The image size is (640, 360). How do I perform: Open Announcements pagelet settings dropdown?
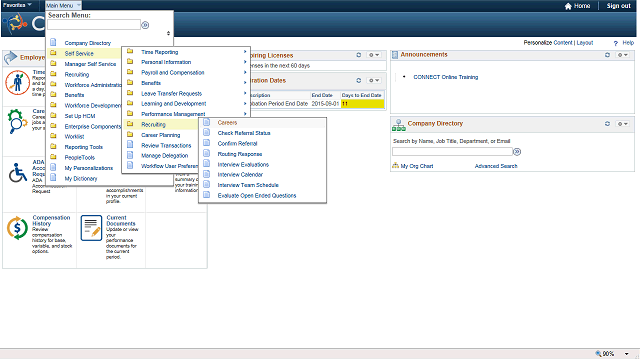622,55
